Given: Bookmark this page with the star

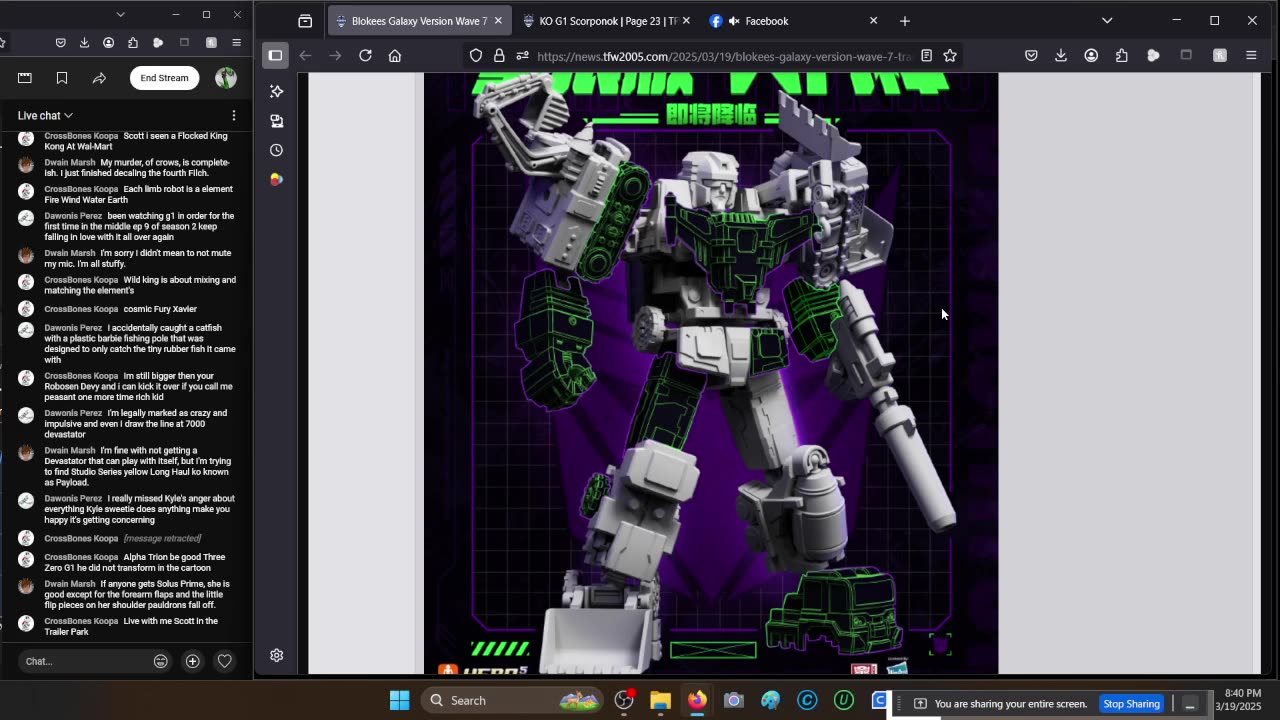Looking at the screenshot, I should [950, 56].
